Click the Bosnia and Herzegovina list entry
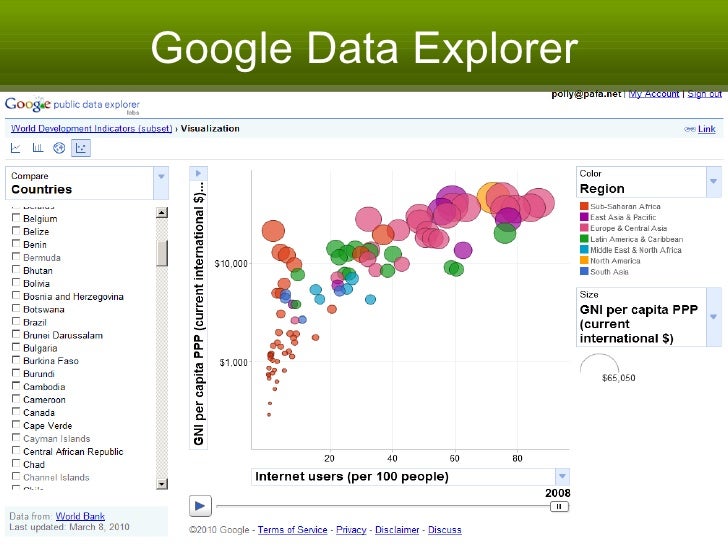 pos(73,296)
